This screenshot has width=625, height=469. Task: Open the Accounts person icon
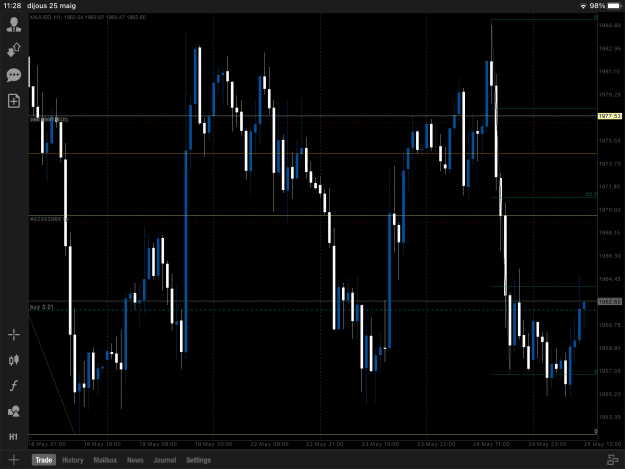(14, 25)
